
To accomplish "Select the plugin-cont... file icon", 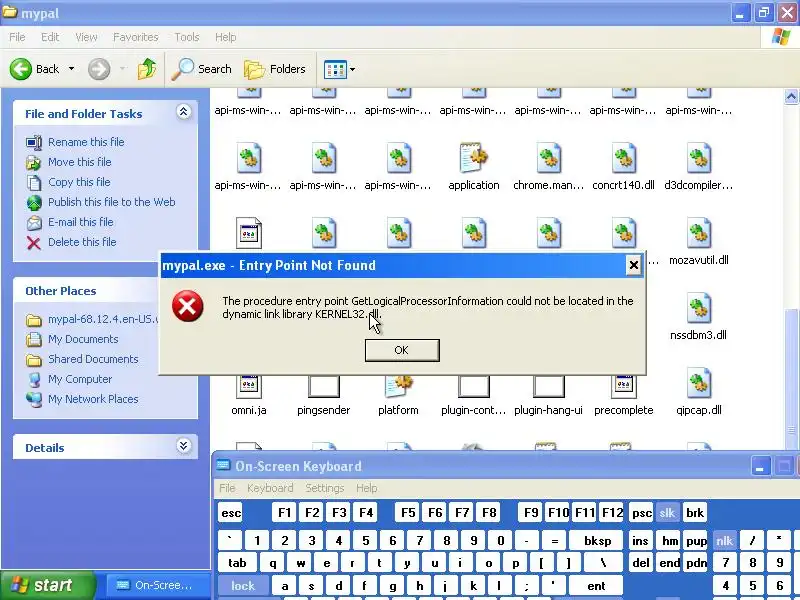I will 473,387.
